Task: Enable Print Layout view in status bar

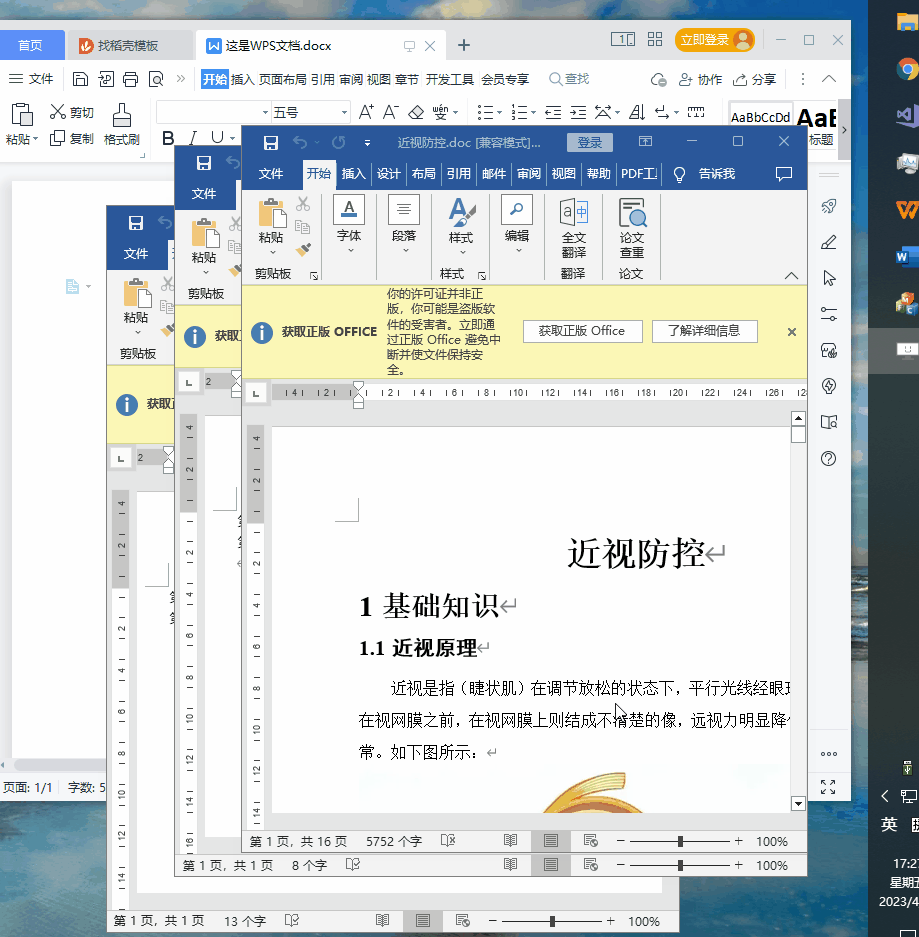Action: tap(550, 841)
